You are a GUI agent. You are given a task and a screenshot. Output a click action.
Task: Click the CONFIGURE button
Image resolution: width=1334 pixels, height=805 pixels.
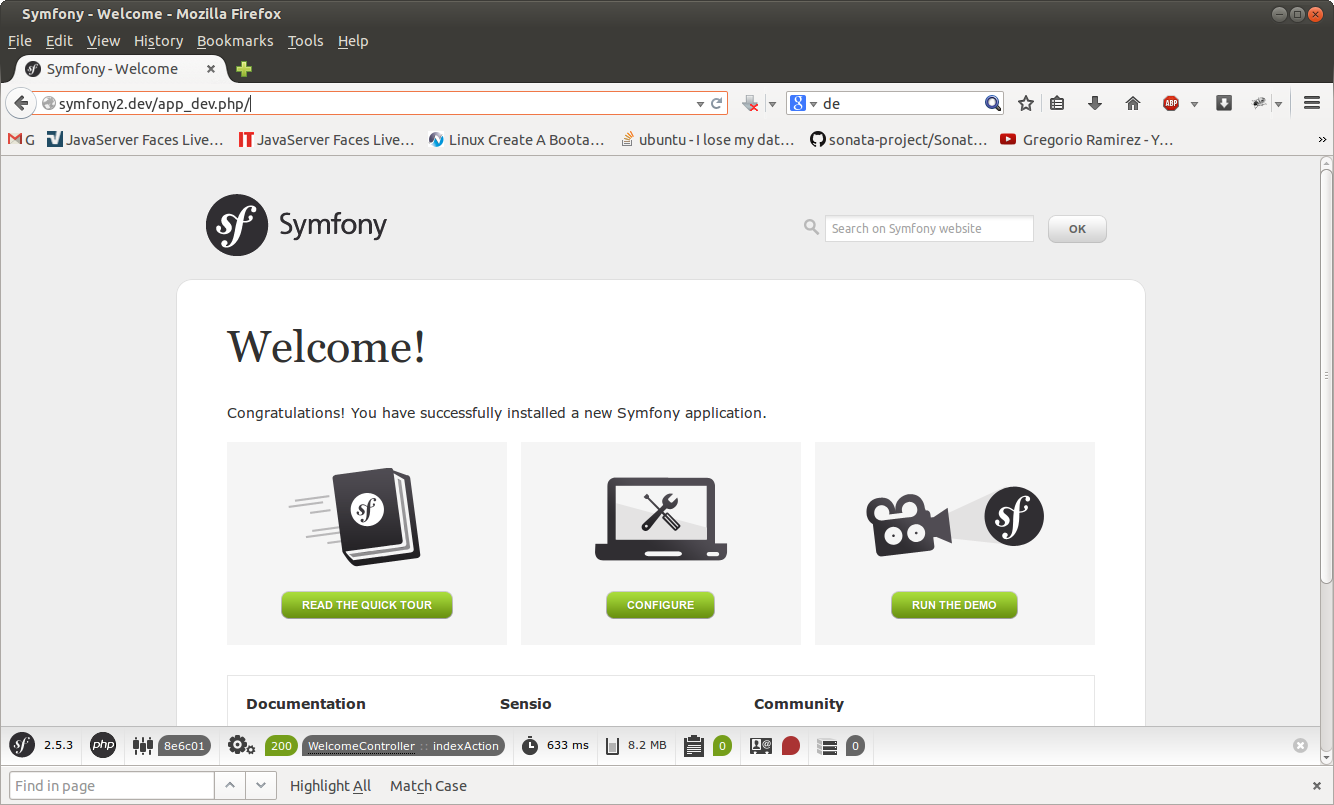coord(660,605)
